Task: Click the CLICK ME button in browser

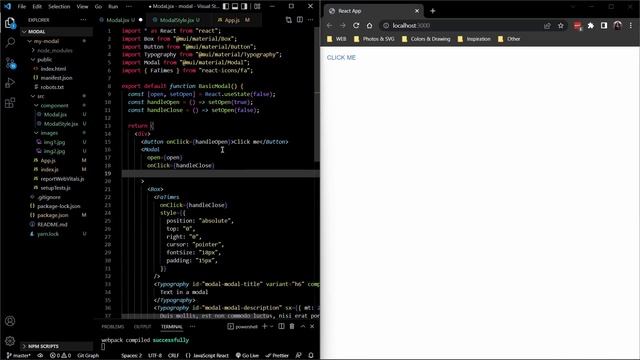Action: coord(341,58)
